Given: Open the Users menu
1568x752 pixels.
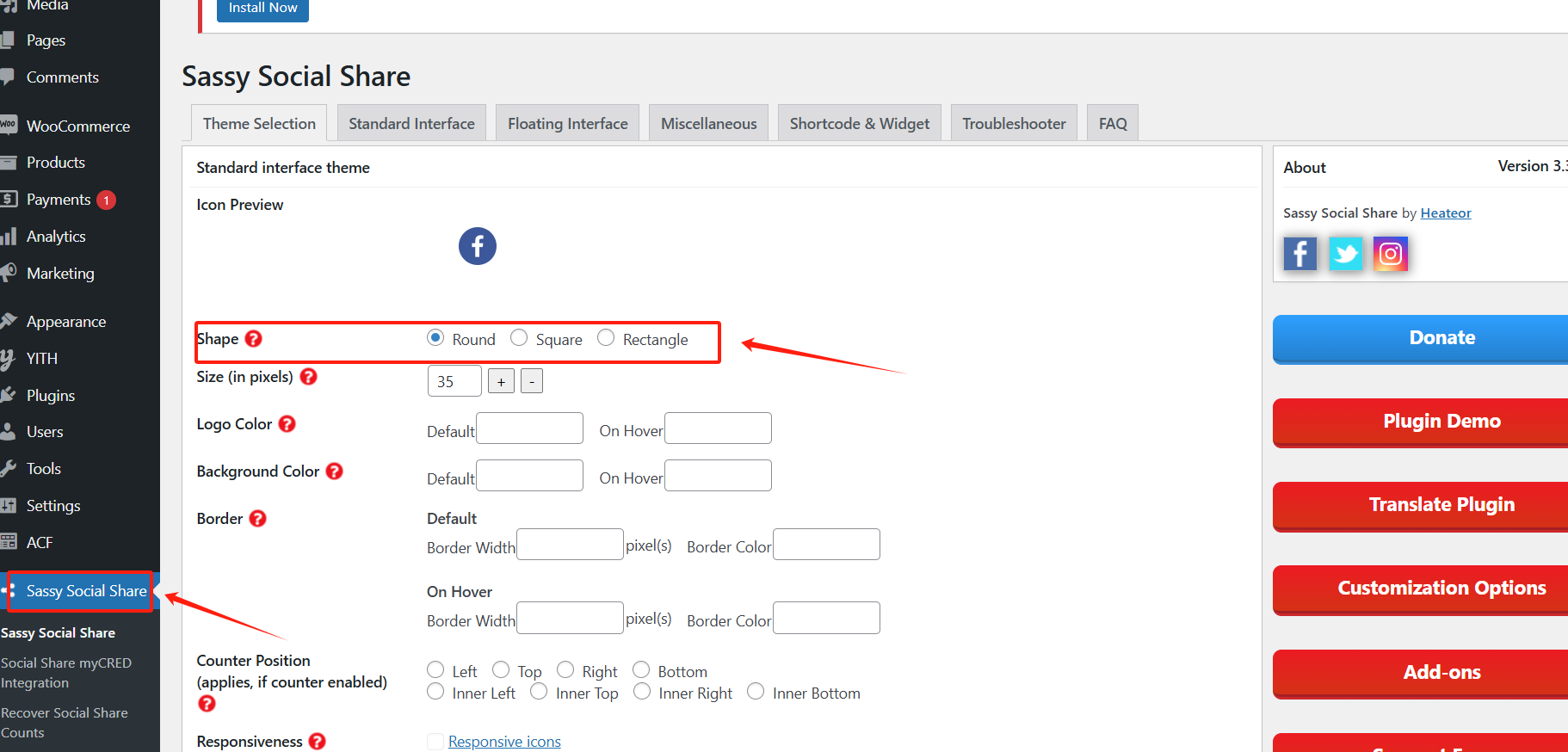Looking at the screenshot, I should 45,432.
